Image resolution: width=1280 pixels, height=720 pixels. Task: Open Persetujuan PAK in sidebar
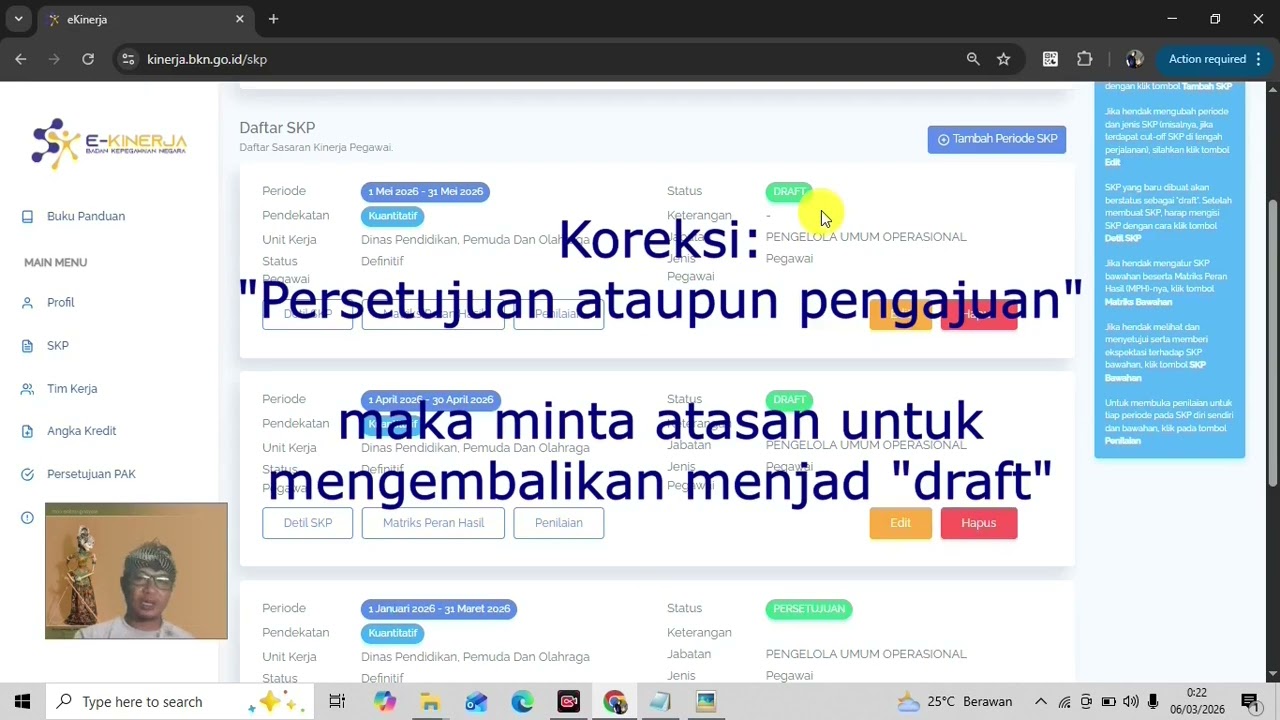[x=90, y=474]
